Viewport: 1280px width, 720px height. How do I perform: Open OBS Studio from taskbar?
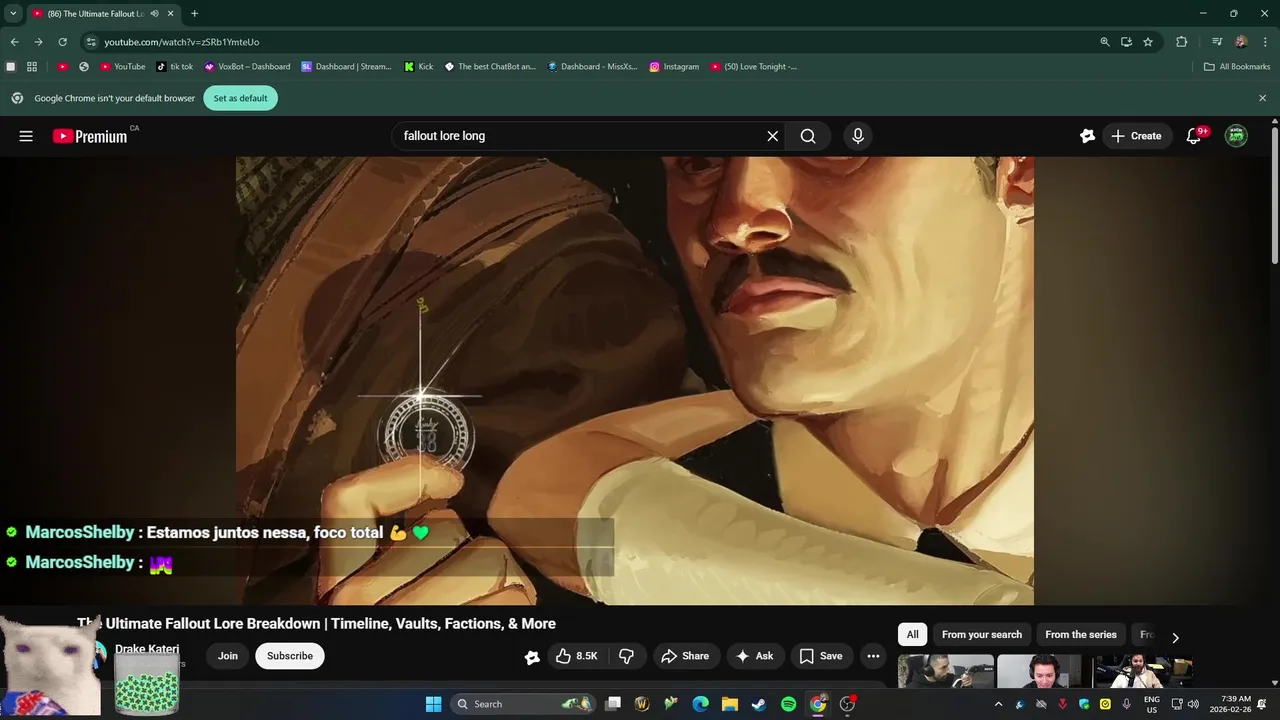847,704
